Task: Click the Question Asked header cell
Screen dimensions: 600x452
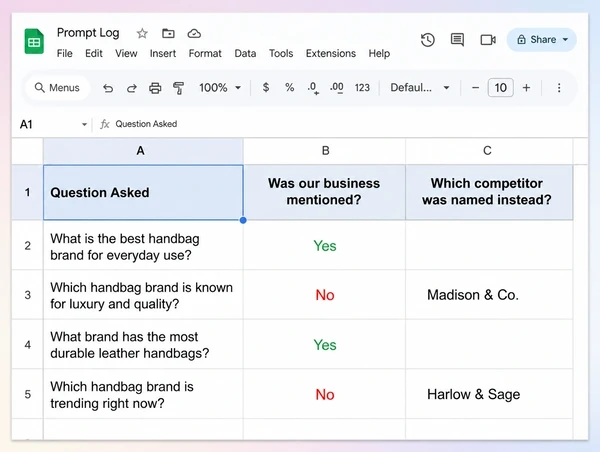Action: click(x=143, y=192)
